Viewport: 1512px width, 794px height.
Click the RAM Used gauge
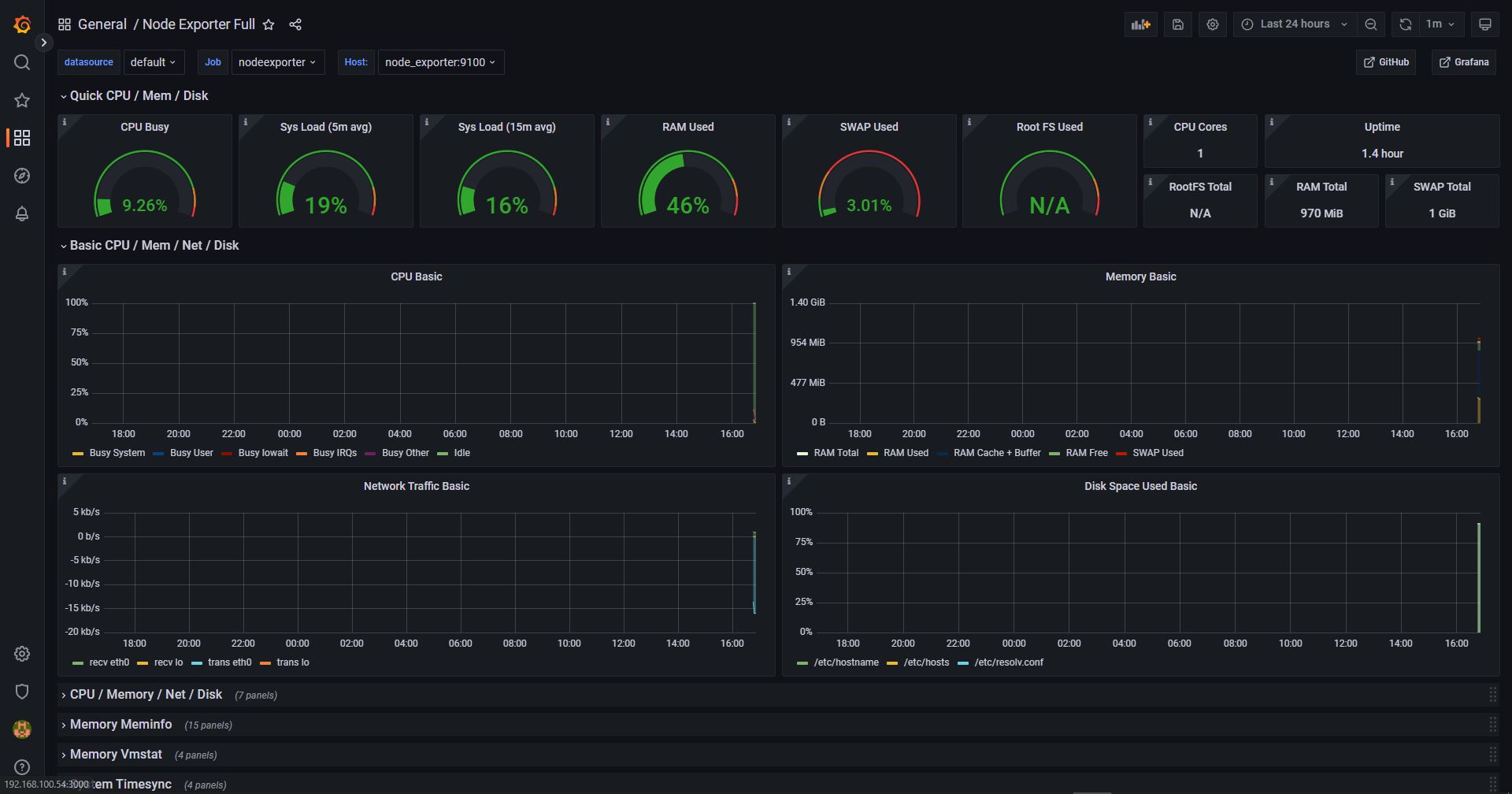click(688, 184)
